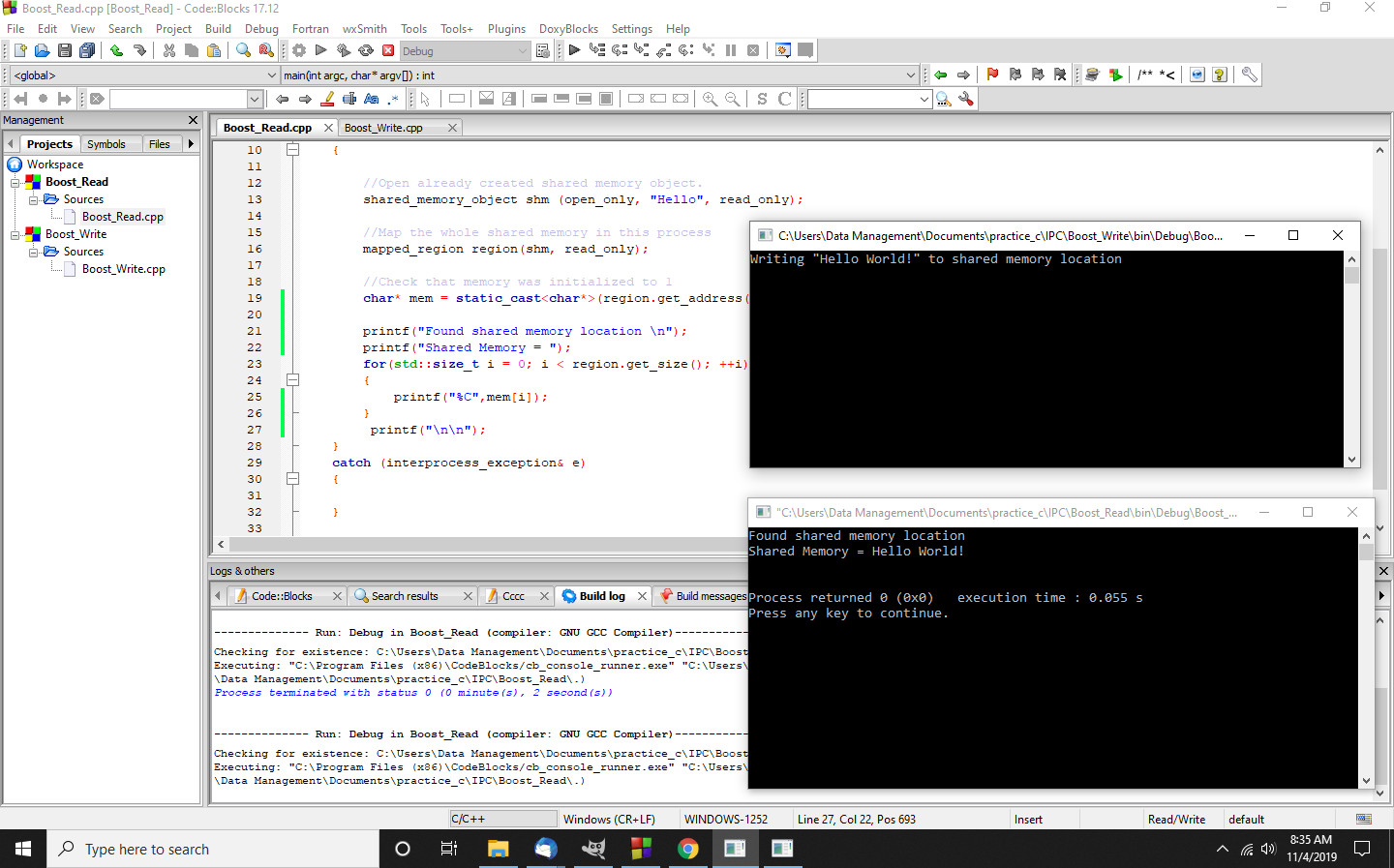1394x868 pixels.
Task: Open the <global> scope dropdown
Action: pyautogui.click(x=271, y=75)
